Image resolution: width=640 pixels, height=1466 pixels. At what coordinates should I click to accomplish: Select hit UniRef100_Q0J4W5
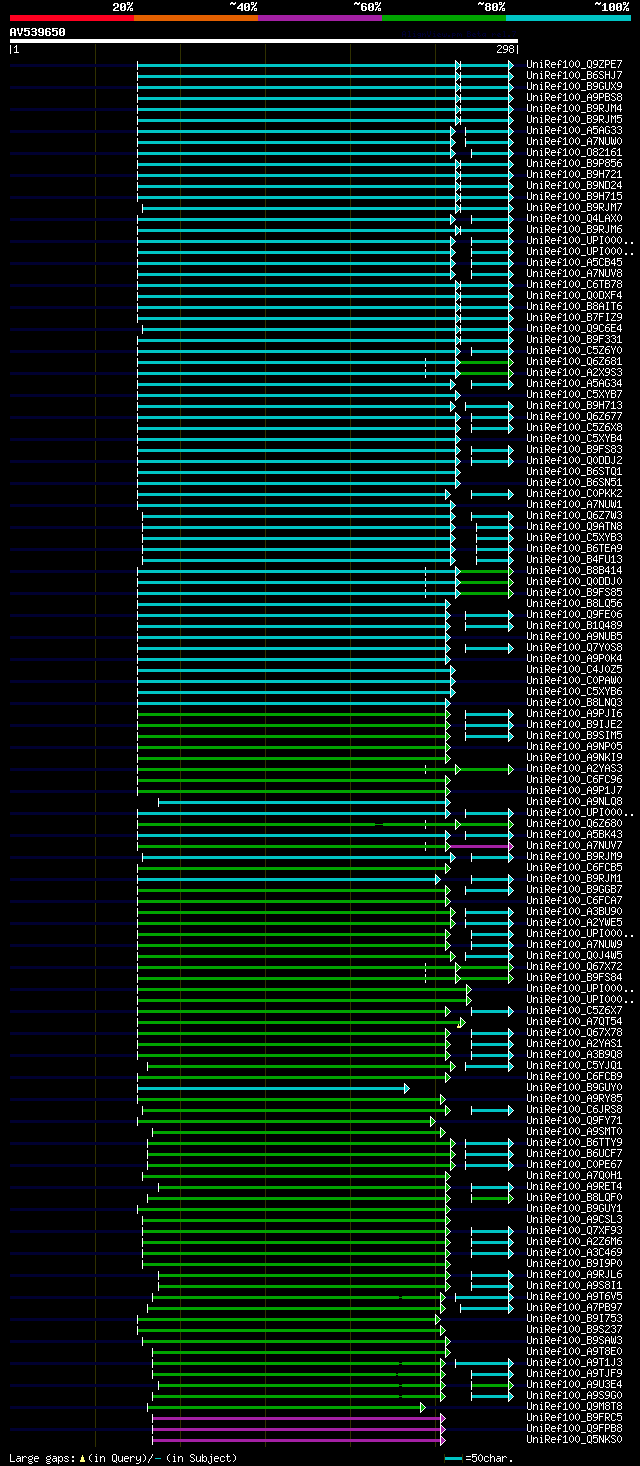574,955
